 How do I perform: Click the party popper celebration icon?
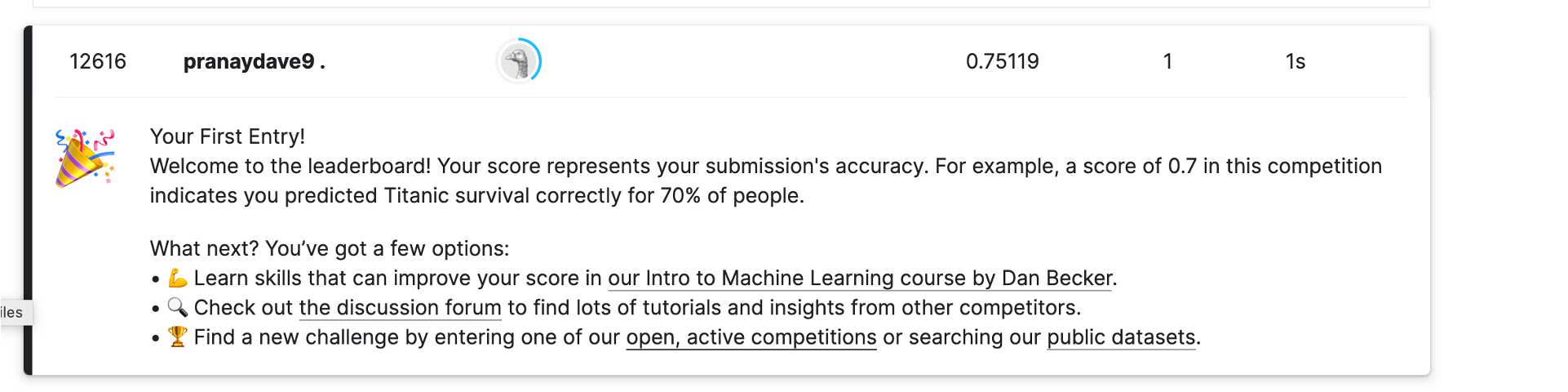84,157
